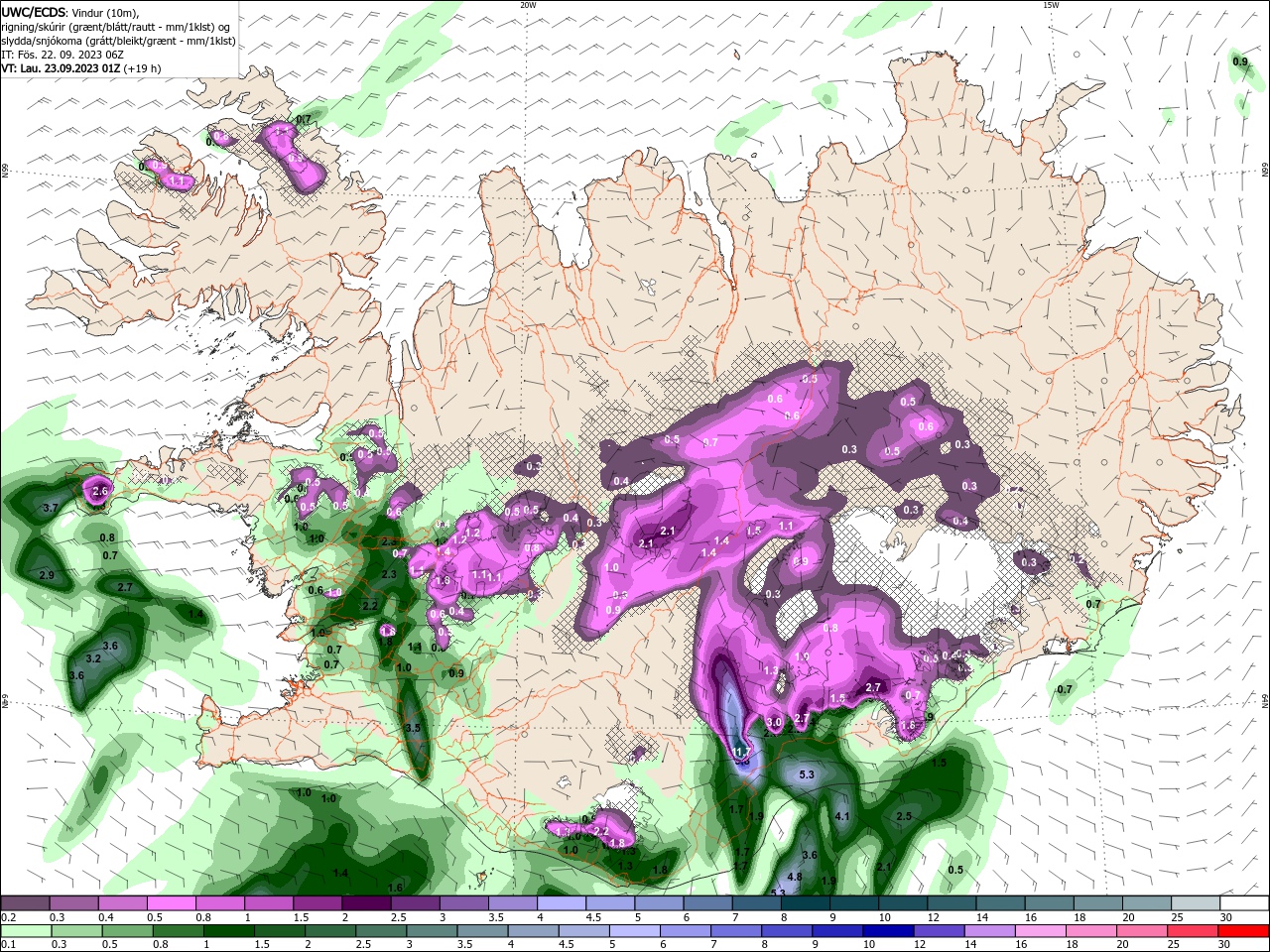
Task: Click the 3.0 precipitation value on the map
Action: [x=775, y=722]
